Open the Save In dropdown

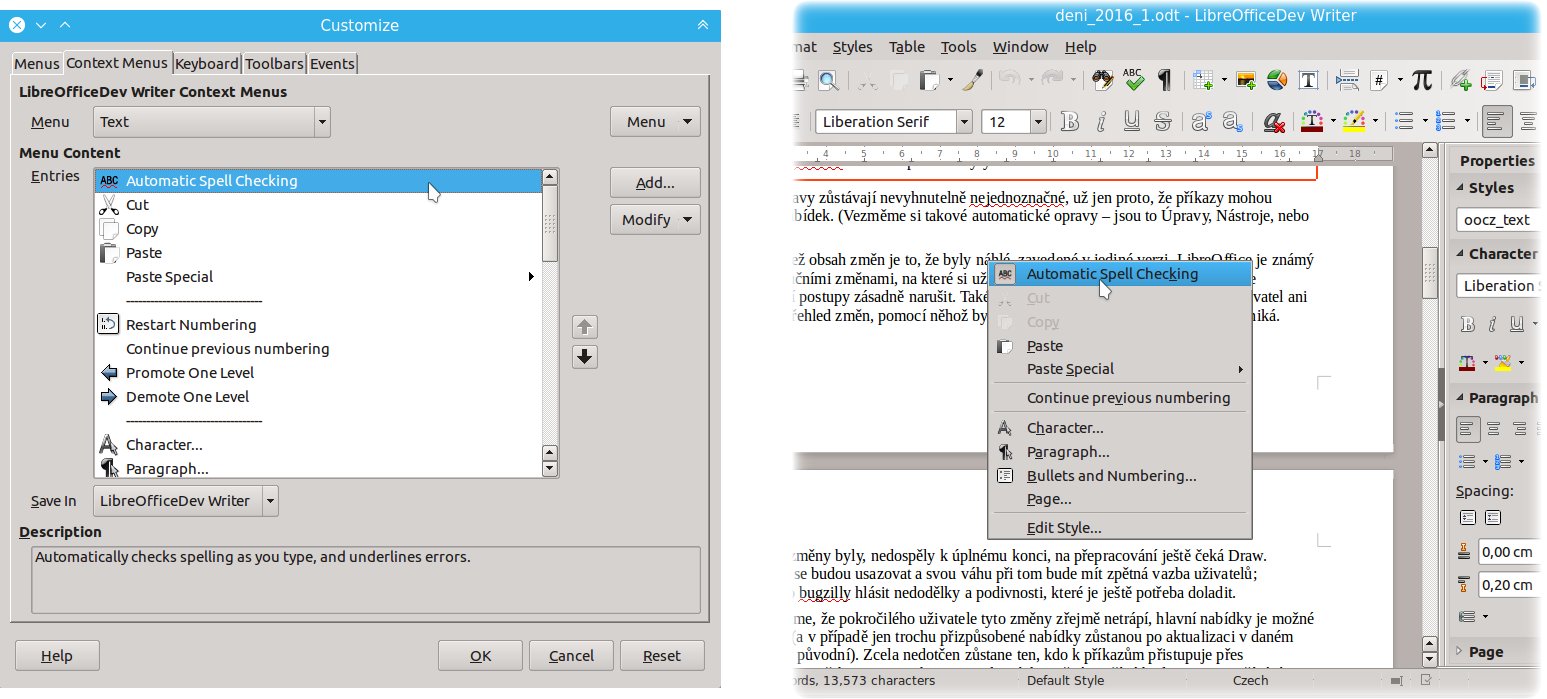tap(186, 501)
